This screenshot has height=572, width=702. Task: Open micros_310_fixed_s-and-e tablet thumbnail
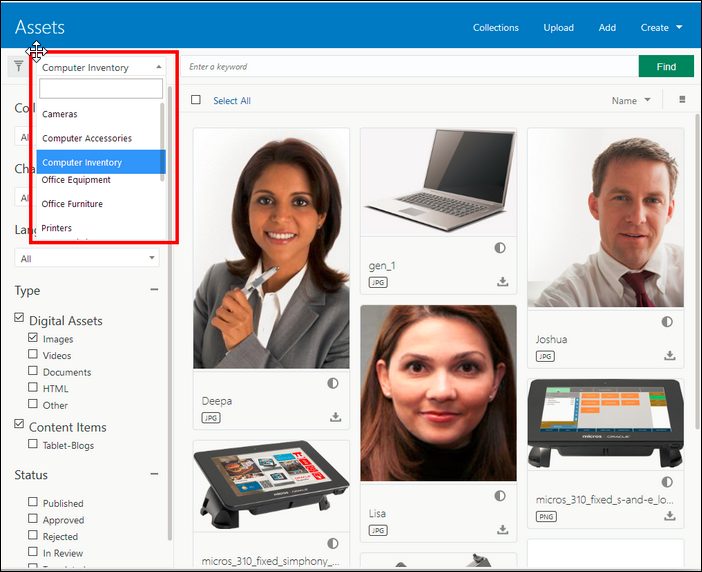pyautogui.click(x=605, y=423)
